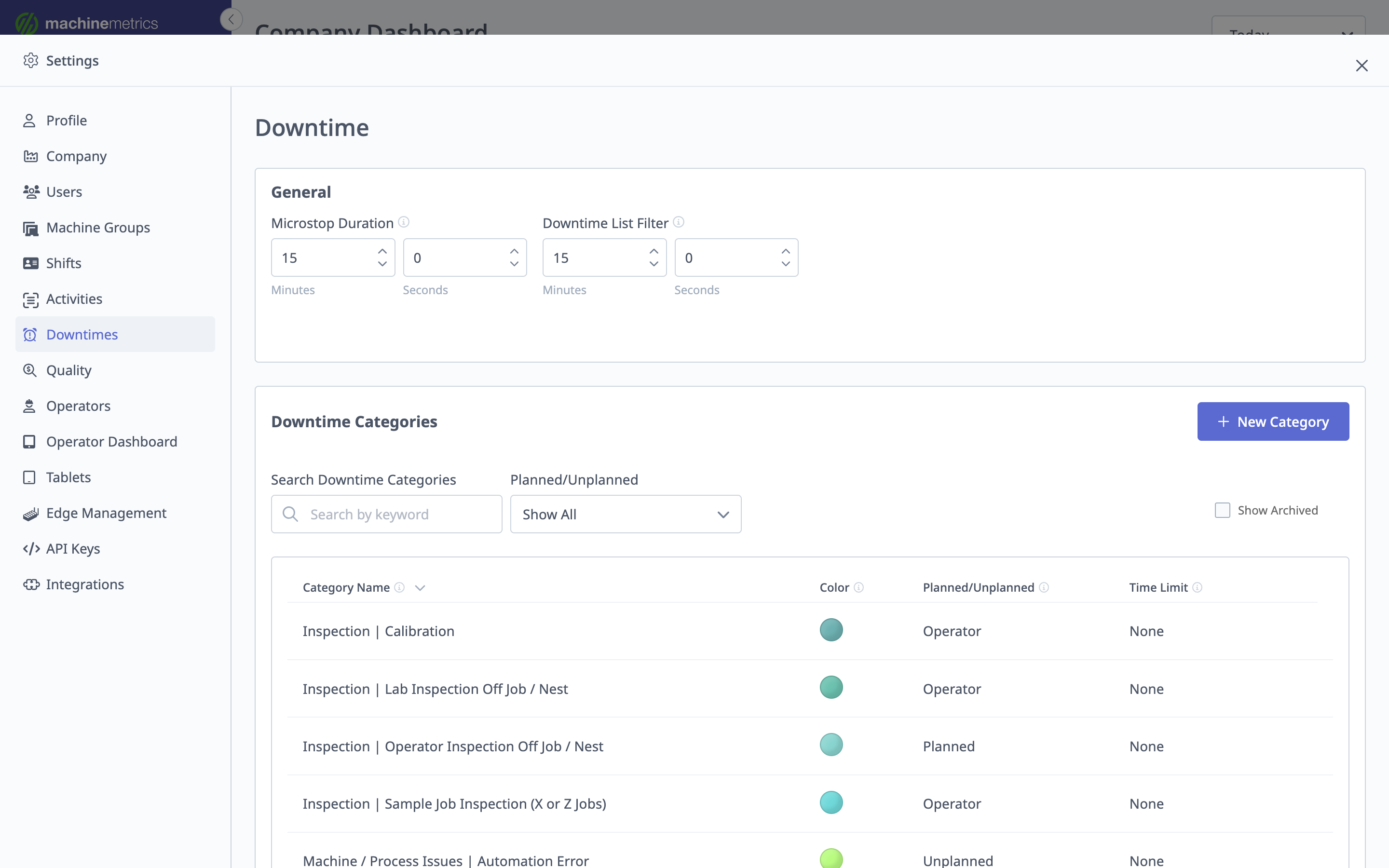Click the Downtime List Filter info icon
Screen dimensions: 1389x868
click(679, 222)
